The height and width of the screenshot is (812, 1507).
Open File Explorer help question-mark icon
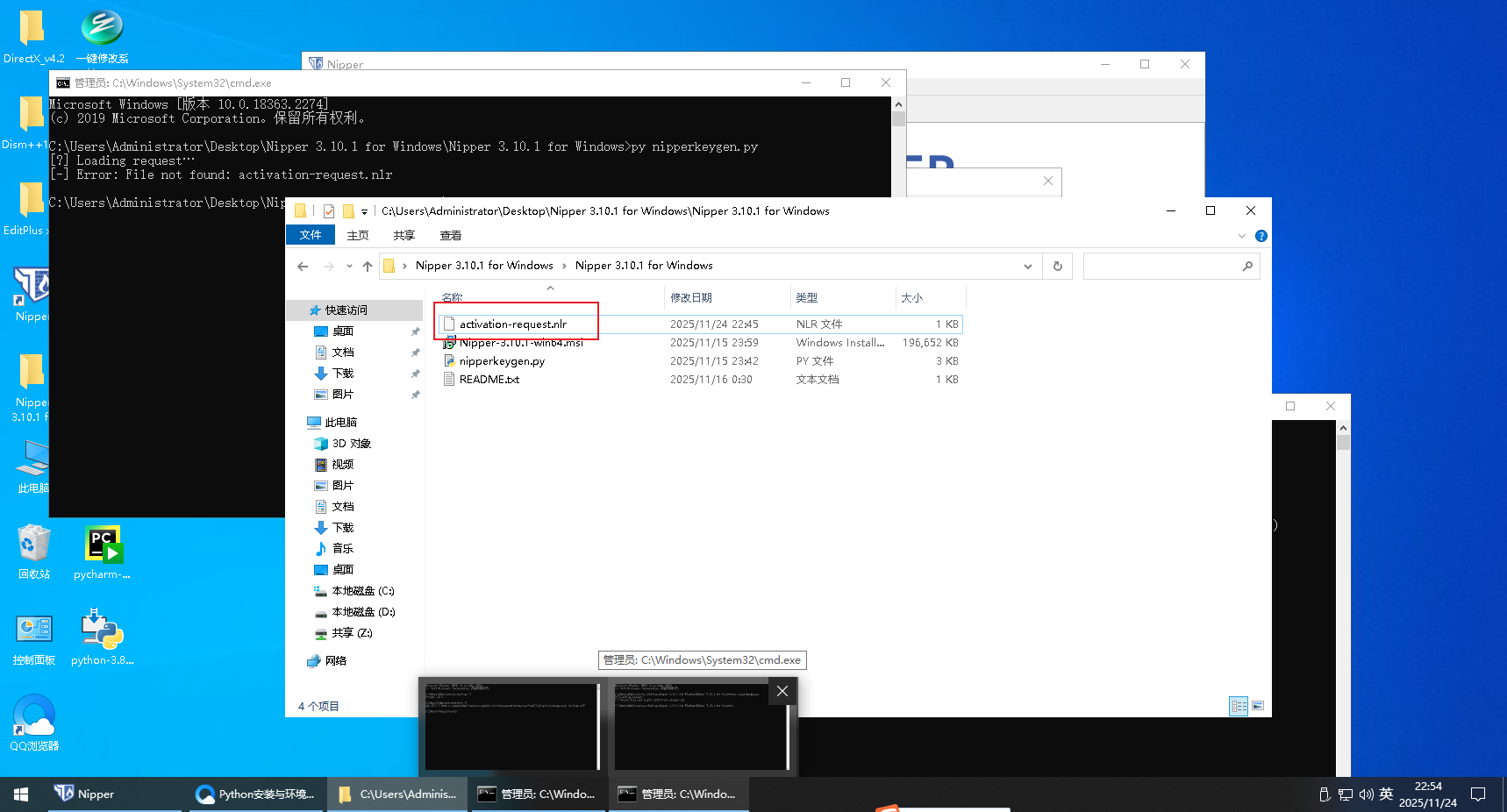[x=1261, y=236]
